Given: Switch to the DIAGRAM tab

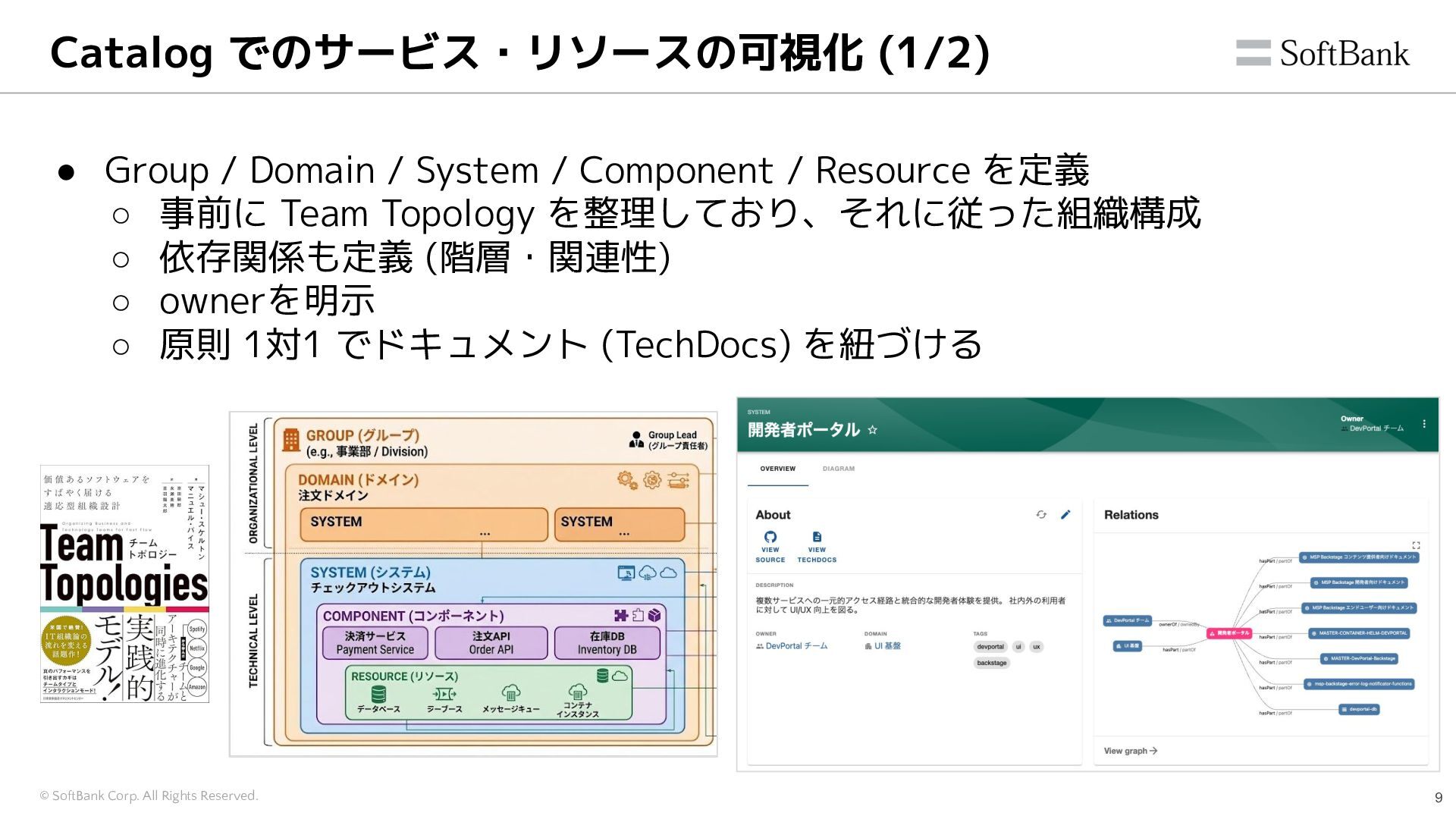Looking at the screenshot, I should click(x=838, y=469).
